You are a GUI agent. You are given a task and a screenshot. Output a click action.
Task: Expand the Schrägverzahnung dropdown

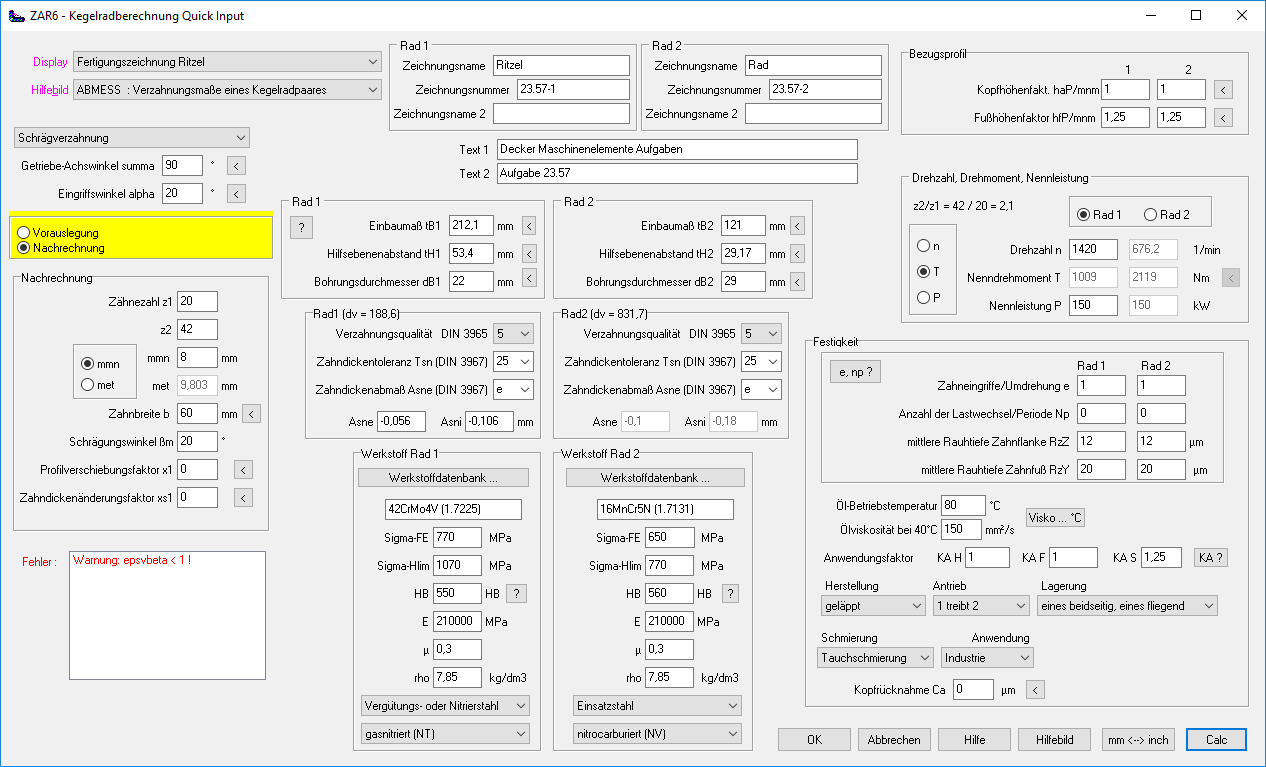pyautogui.click(x=132, y=138)
